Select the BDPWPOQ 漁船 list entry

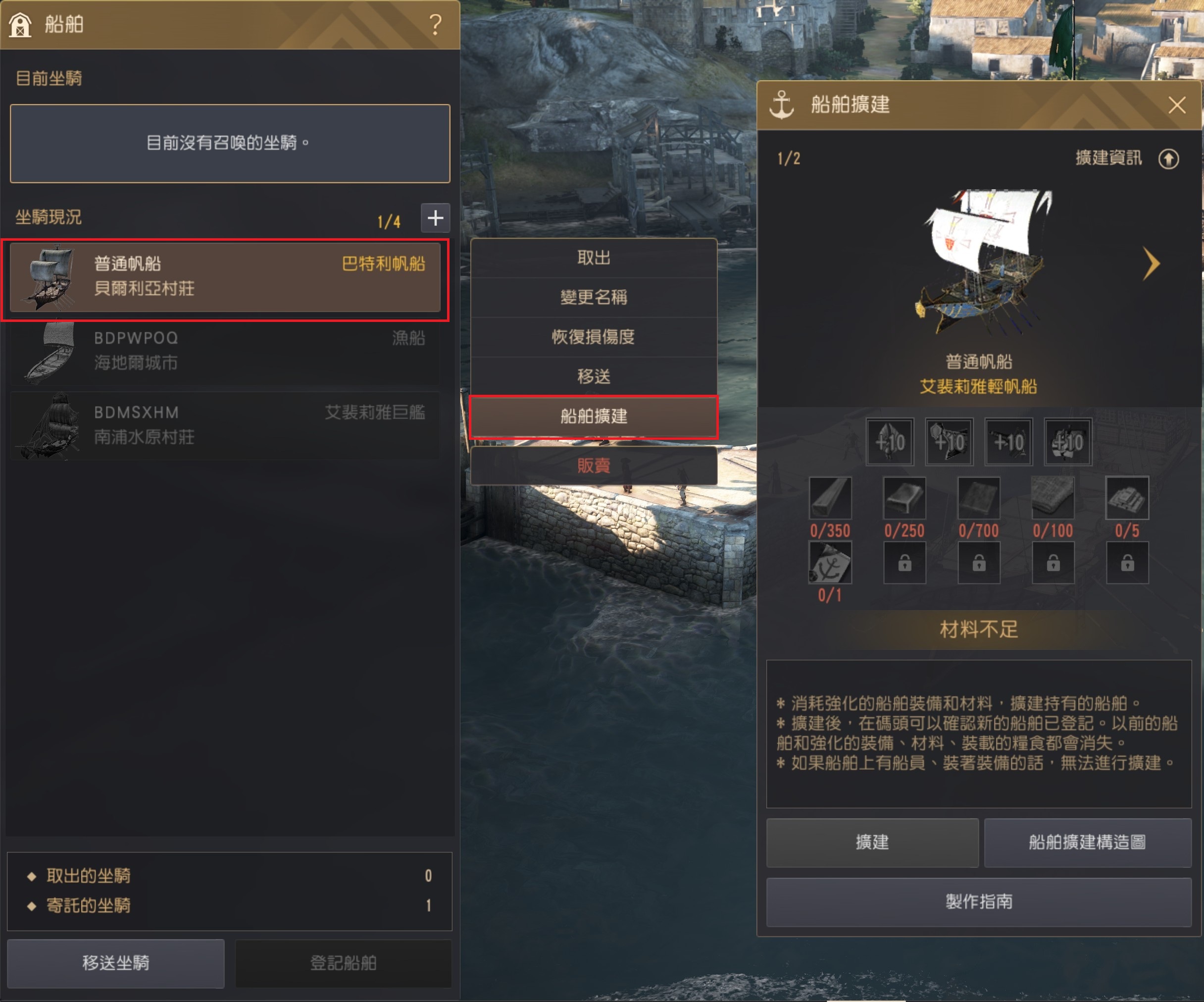click(225, 351)
